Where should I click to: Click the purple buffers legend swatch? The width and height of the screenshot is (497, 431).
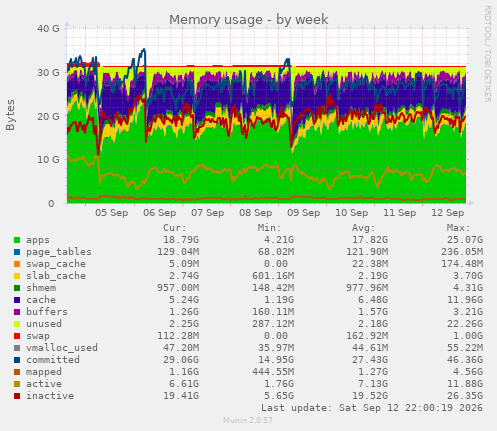(x=17, y=312)
